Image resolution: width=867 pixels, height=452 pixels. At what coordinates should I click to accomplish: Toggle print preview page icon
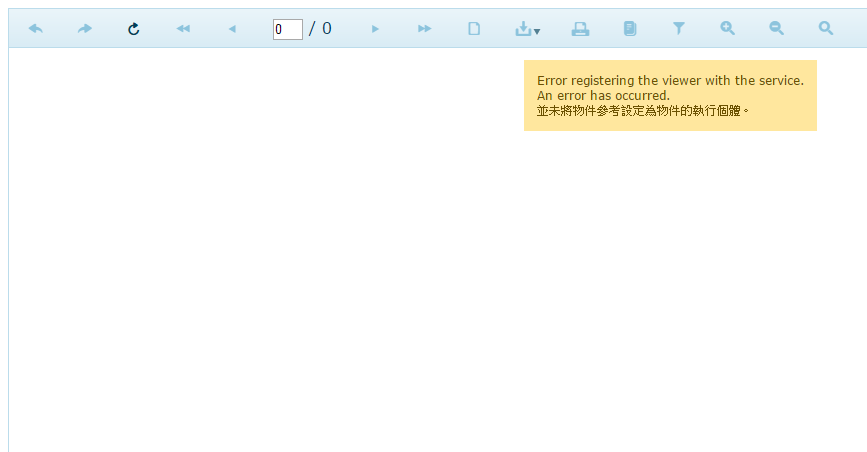pos(474,29)
